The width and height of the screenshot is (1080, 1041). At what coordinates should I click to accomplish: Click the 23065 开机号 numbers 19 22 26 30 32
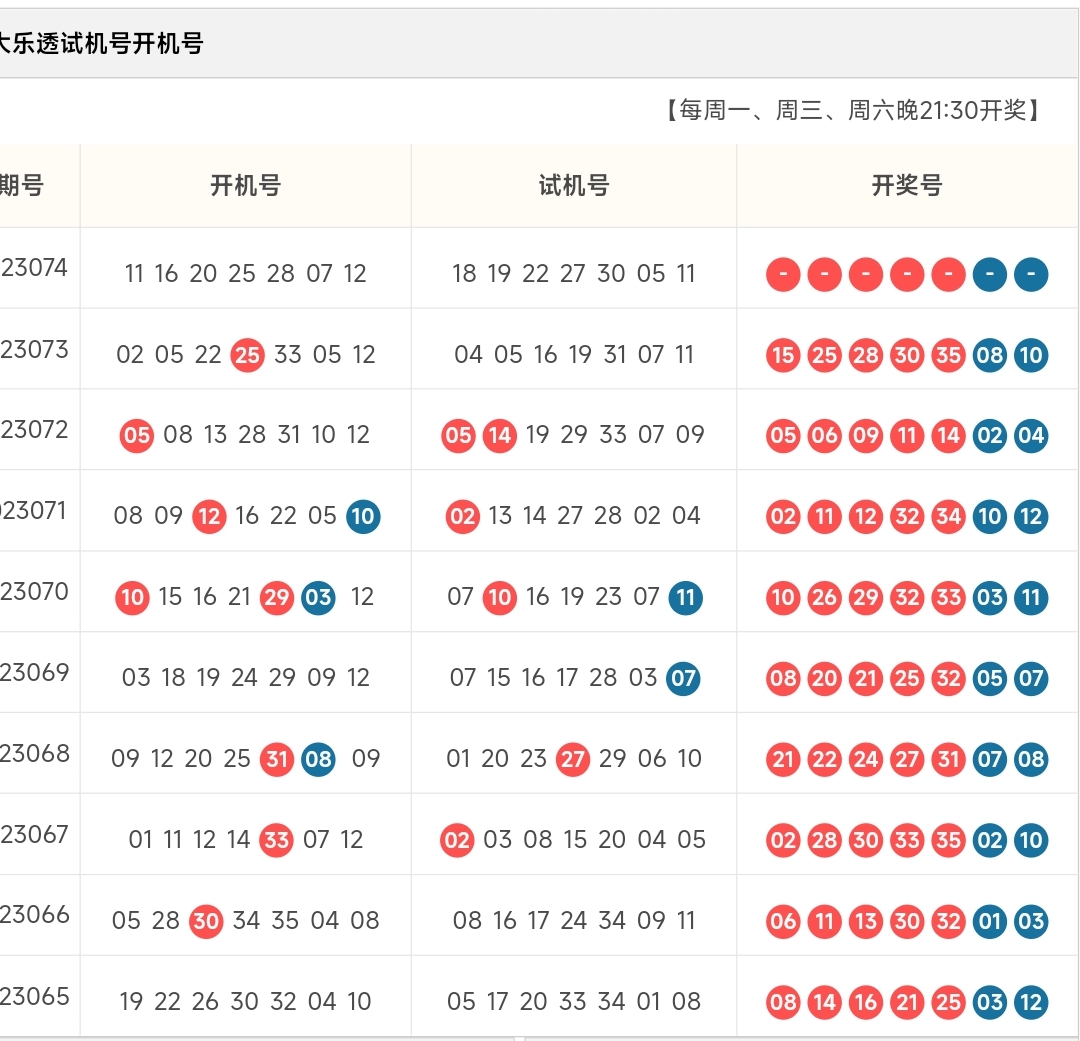click(208, 1001)
